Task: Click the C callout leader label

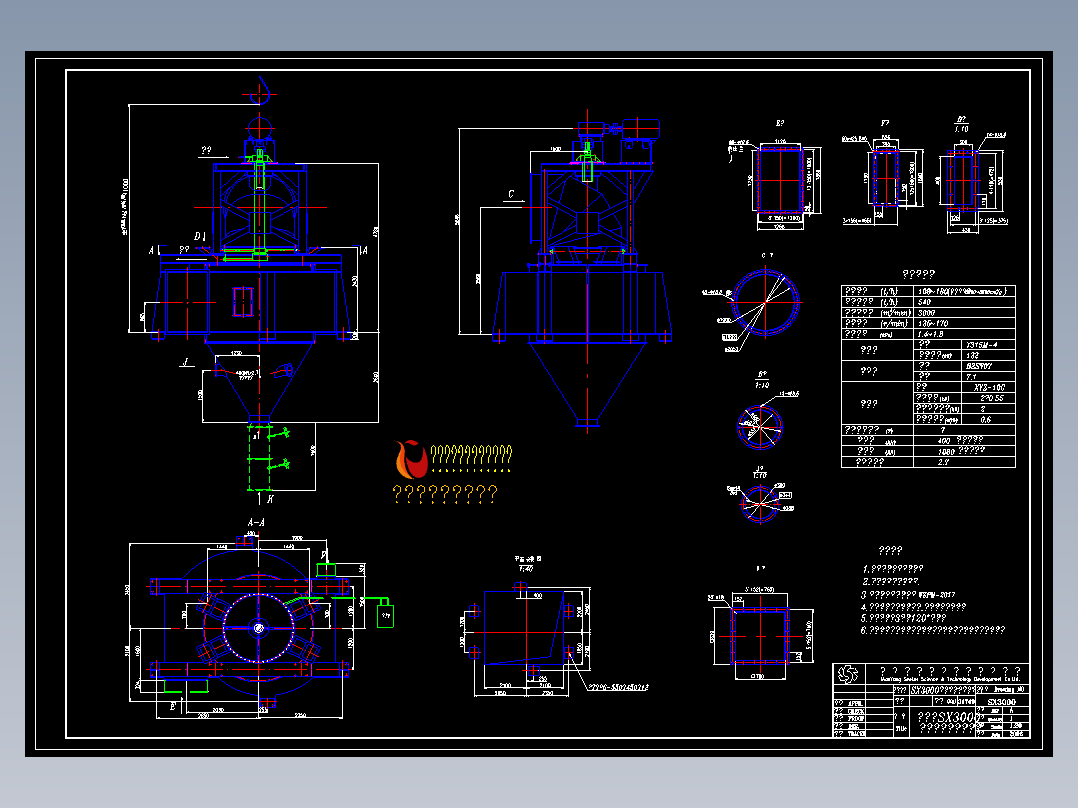Action: (x=511, y=195)
